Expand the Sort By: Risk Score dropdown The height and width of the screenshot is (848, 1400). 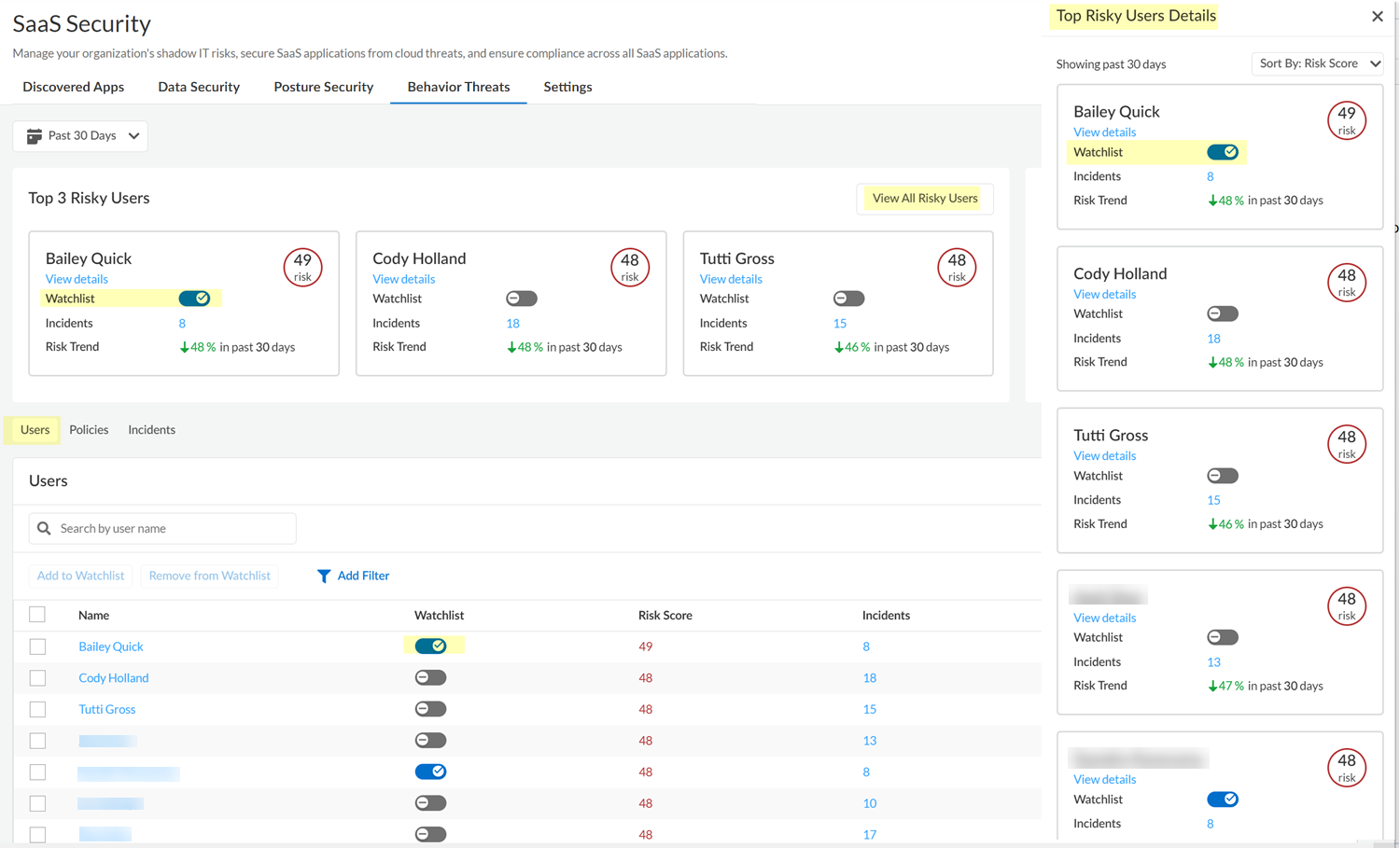1317,63
